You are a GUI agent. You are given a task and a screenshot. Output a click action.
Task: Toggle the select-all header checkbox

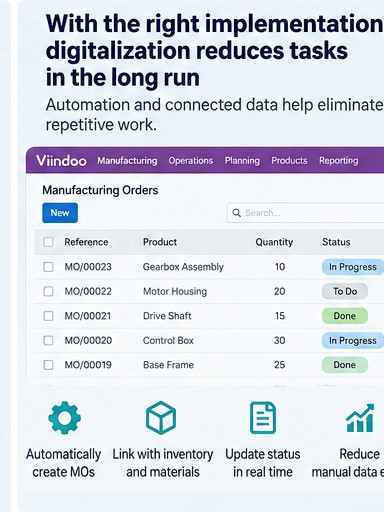click(x=48, y=242)
